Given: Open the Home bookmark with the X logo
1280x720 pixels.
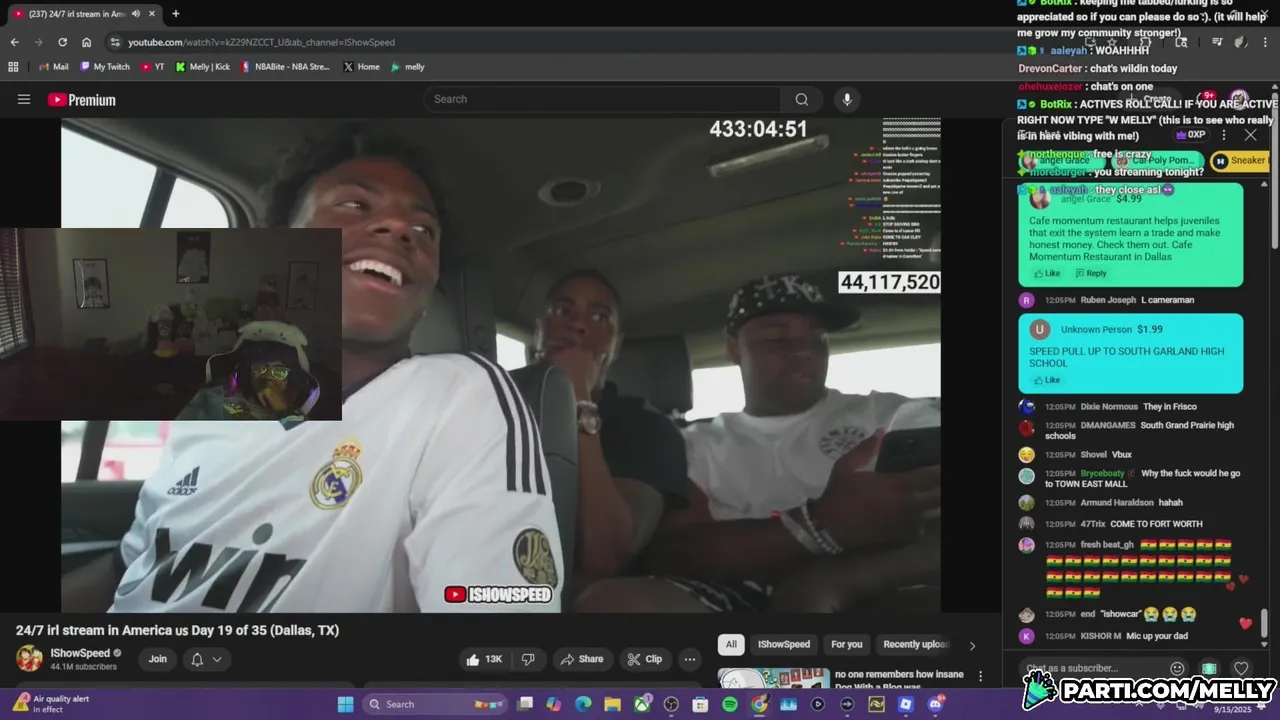Looking at the screenshot, I should 361,67.
